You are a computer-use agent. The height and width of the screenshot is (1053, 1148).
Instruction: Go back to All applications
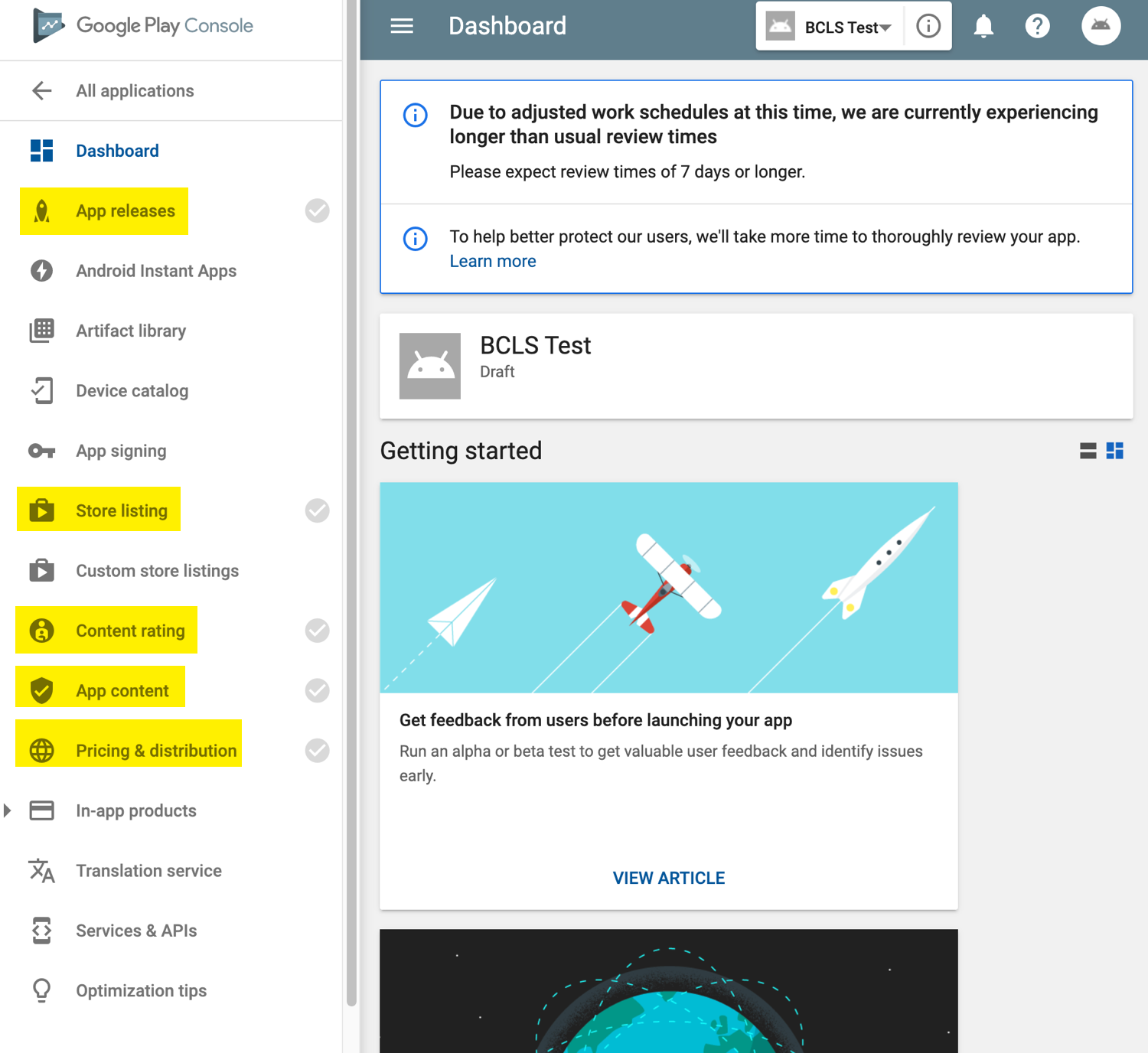tap(135, 91)
